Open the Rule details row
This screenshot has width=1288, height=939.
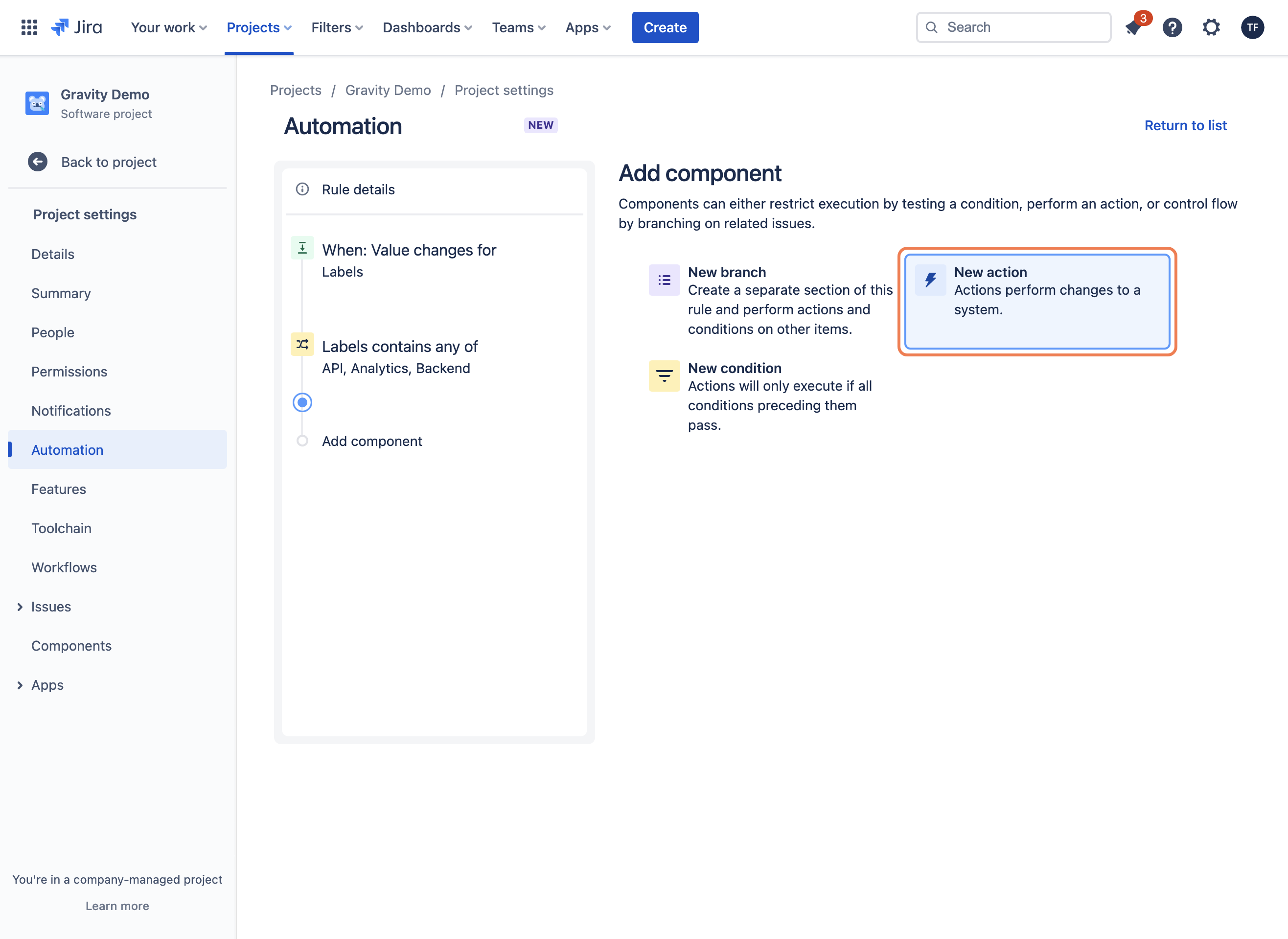pyautogui.click(x=435, y=189)
